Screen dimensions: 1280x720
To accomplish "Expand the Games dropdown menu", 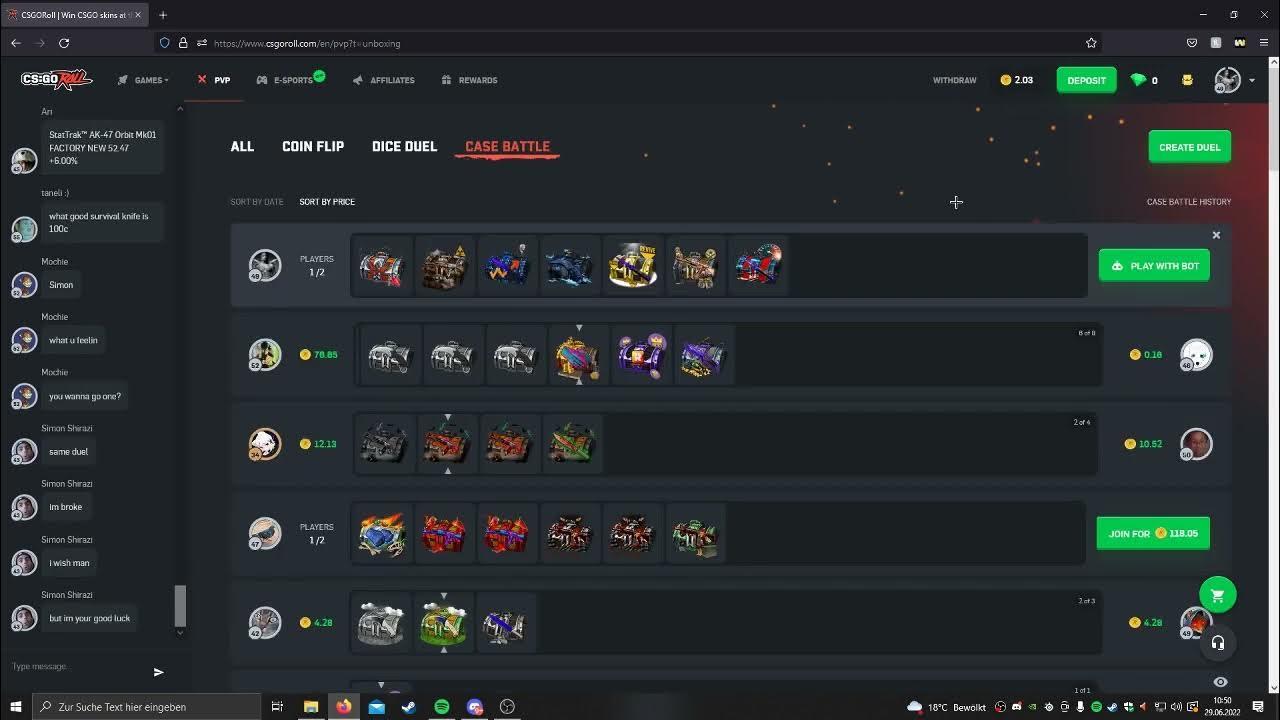I will click(143, 80).
